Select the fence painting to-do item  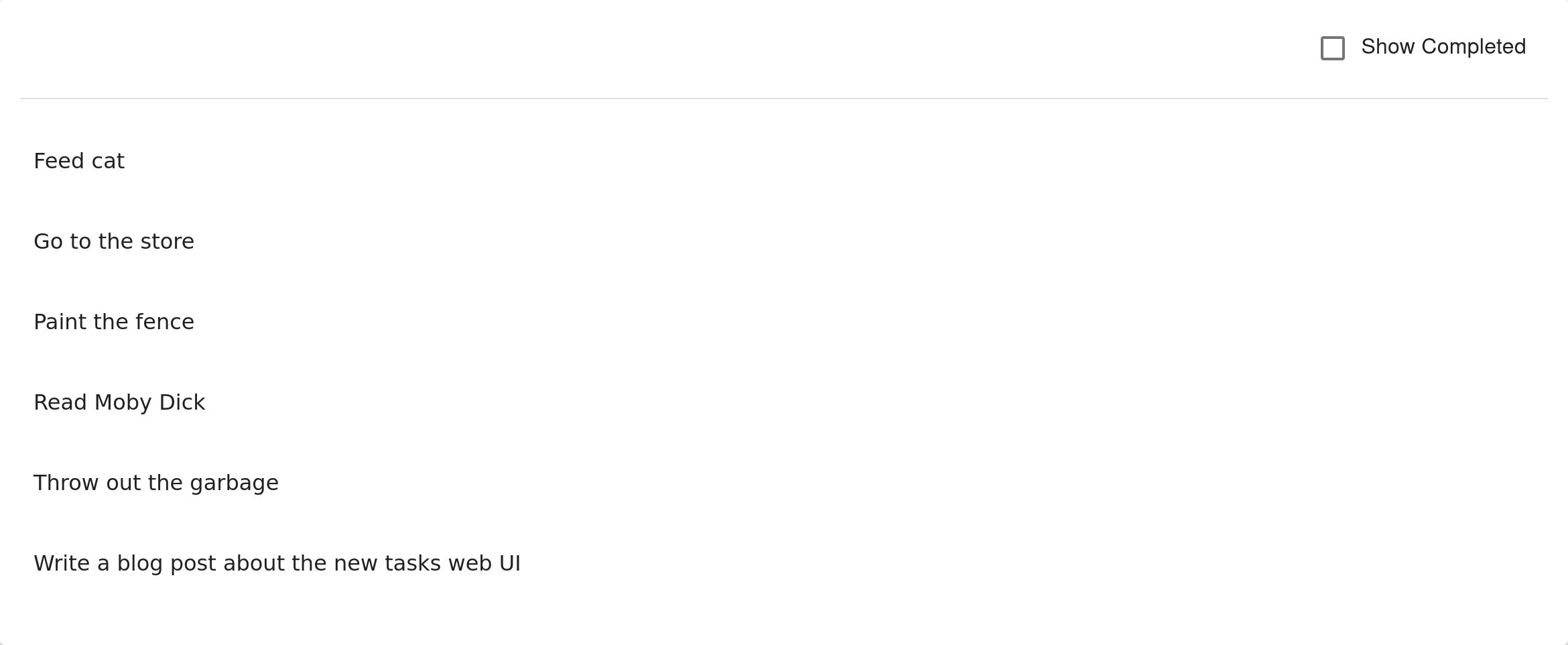pyautogui.click(x=114, y=322)
